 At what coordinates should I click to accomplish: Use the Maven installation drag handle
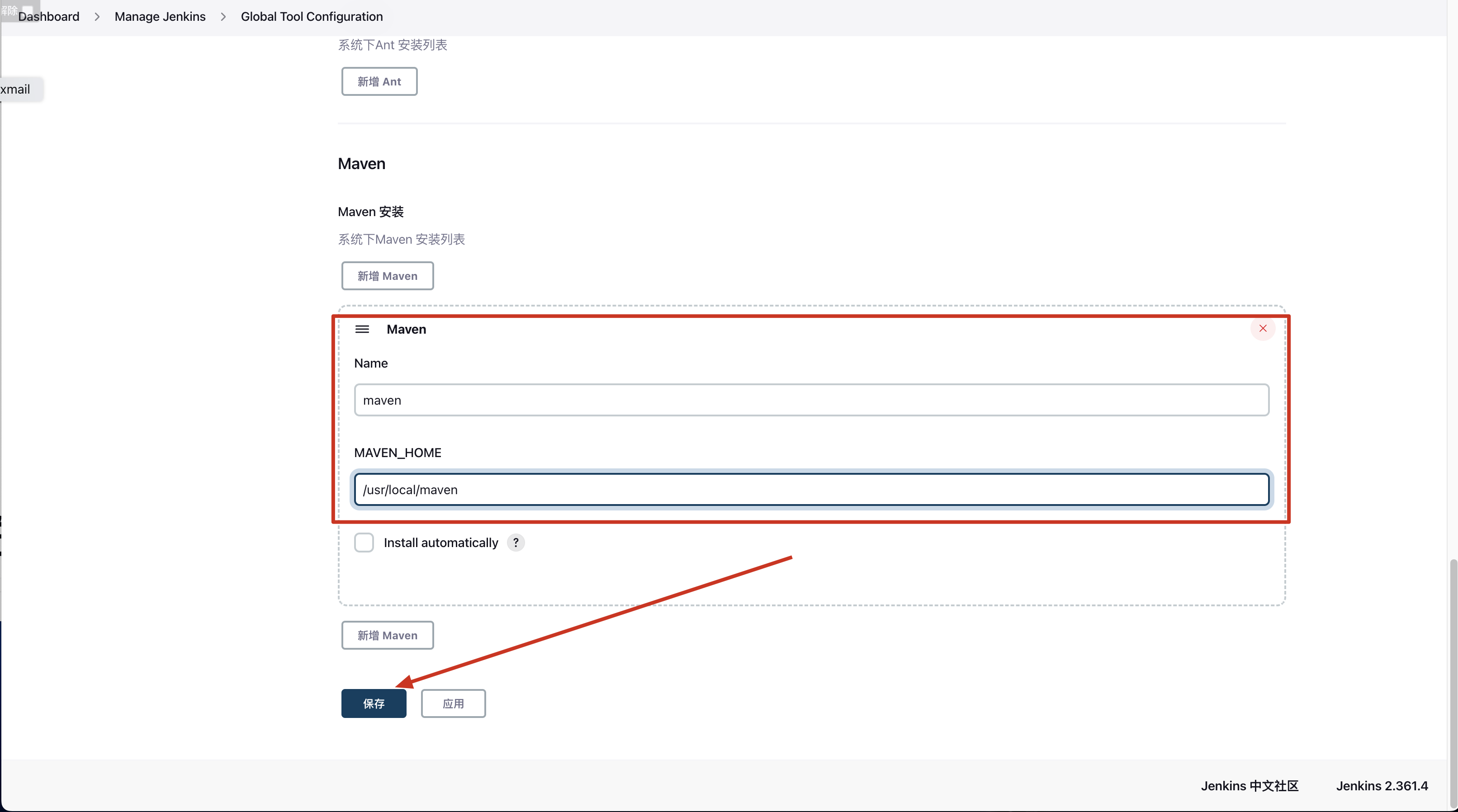tap(362, 329)
